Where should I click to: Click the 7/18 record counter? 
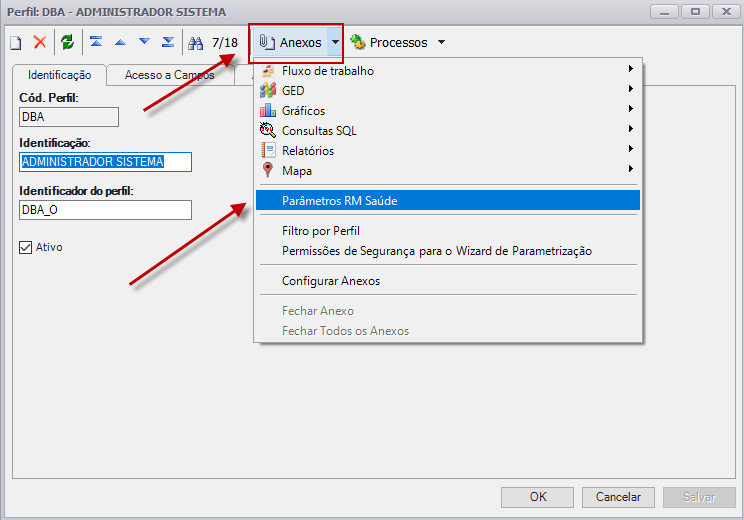(224, 43)
